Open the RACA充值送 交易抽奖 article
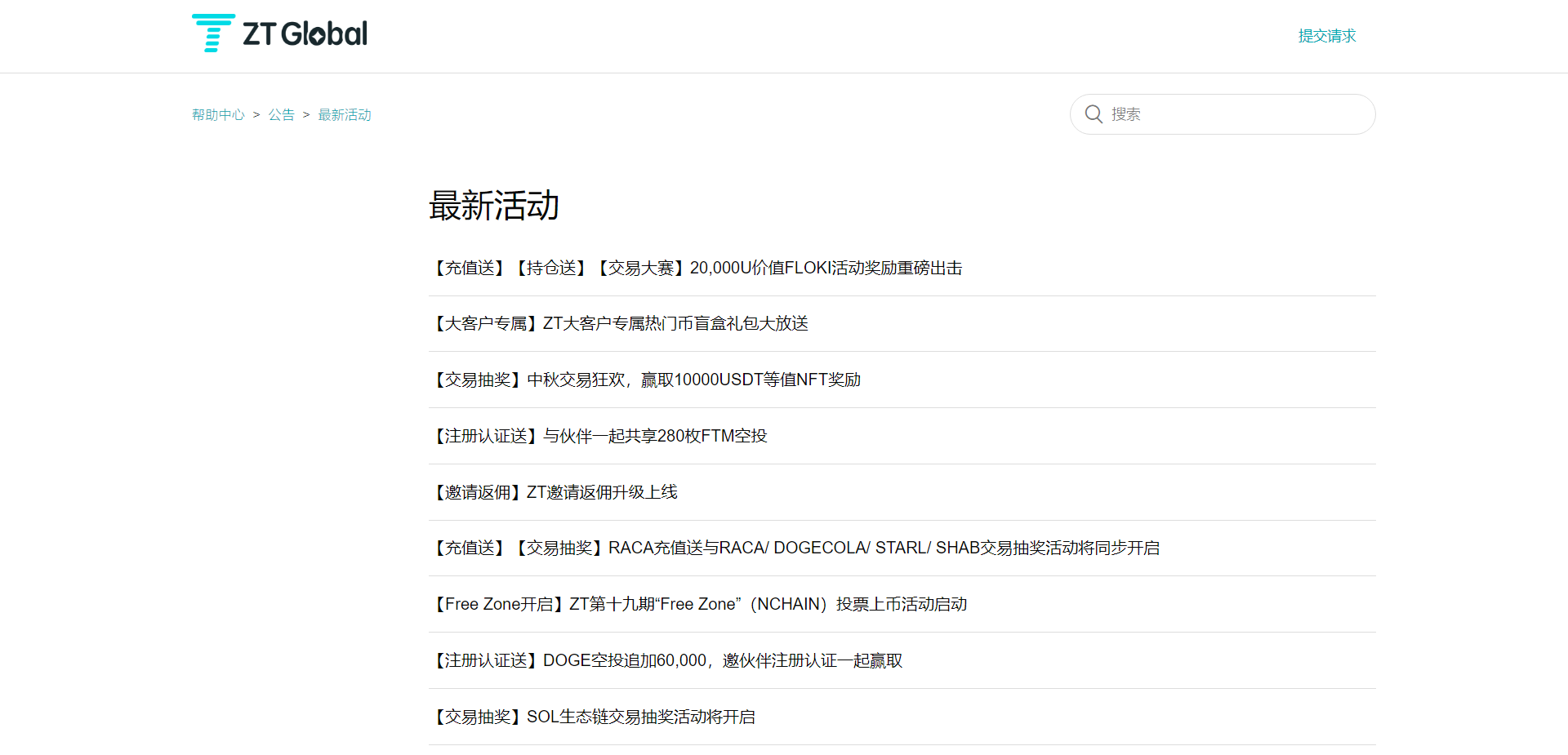This screenshot has width=1568, height=755. 795,548
